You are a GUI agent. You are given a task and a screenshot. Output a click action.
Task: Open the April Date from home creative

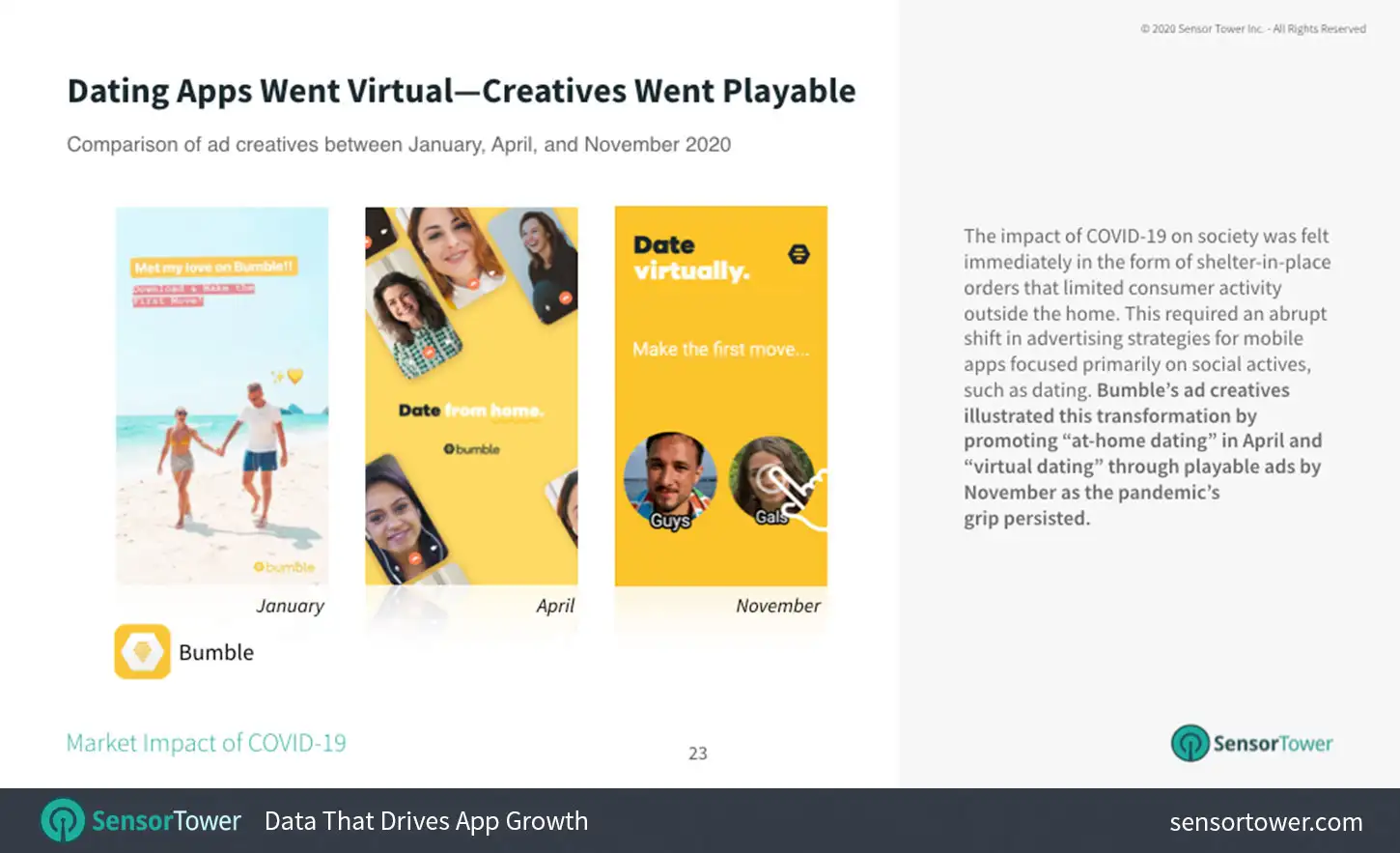coord(471,395)
